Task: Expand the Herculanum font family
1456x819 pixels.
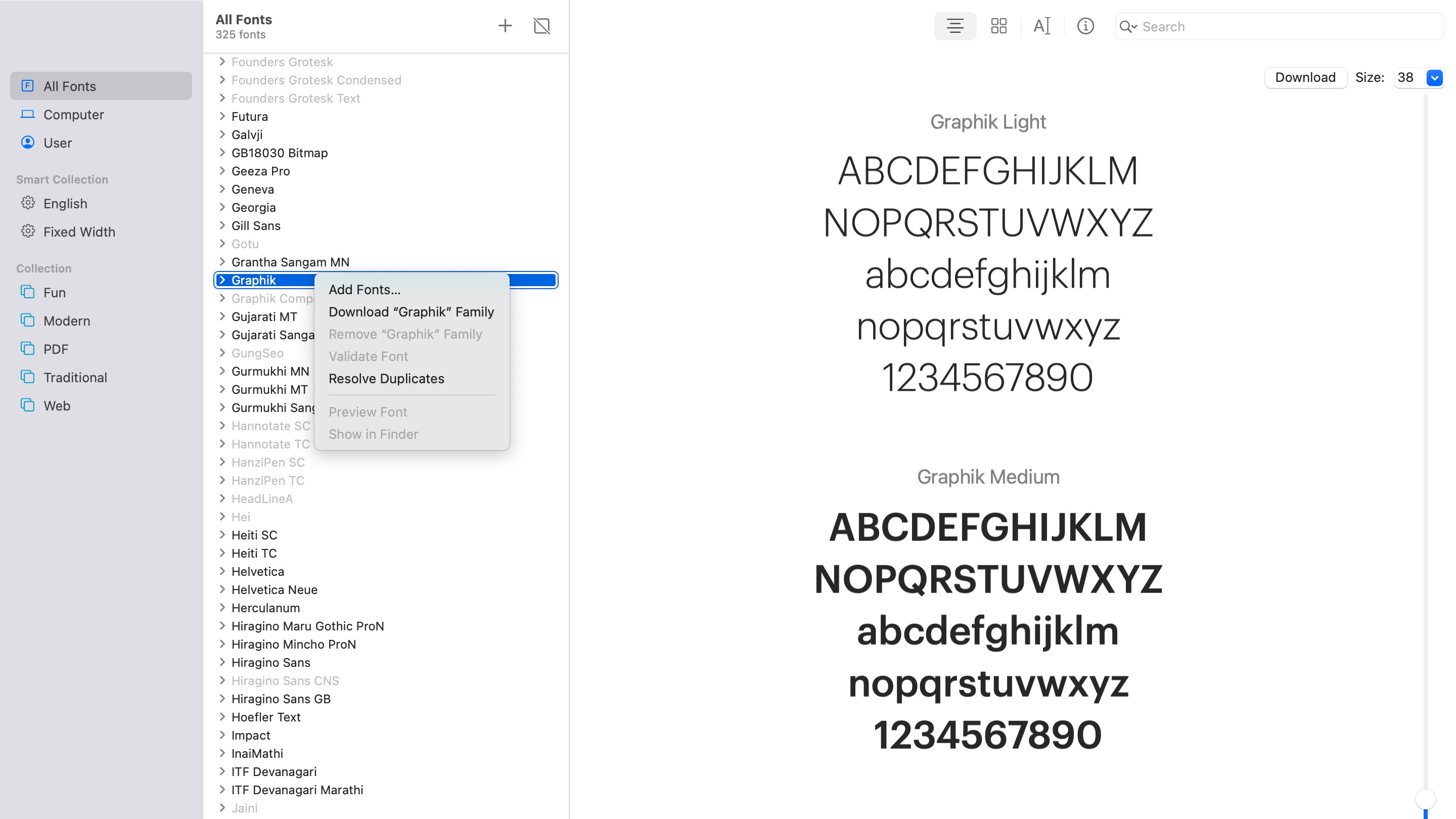Action: tap(222, 608)
